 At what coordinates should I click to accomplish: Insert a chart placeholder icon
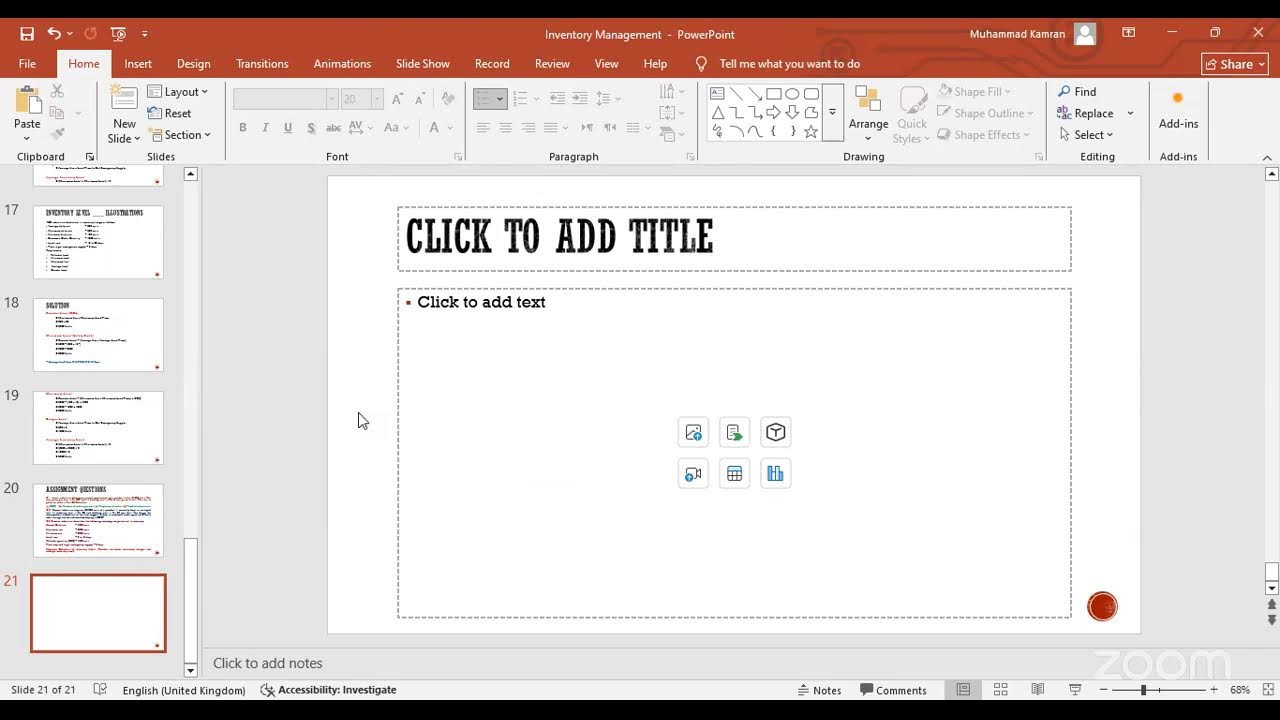click(775, 474)
